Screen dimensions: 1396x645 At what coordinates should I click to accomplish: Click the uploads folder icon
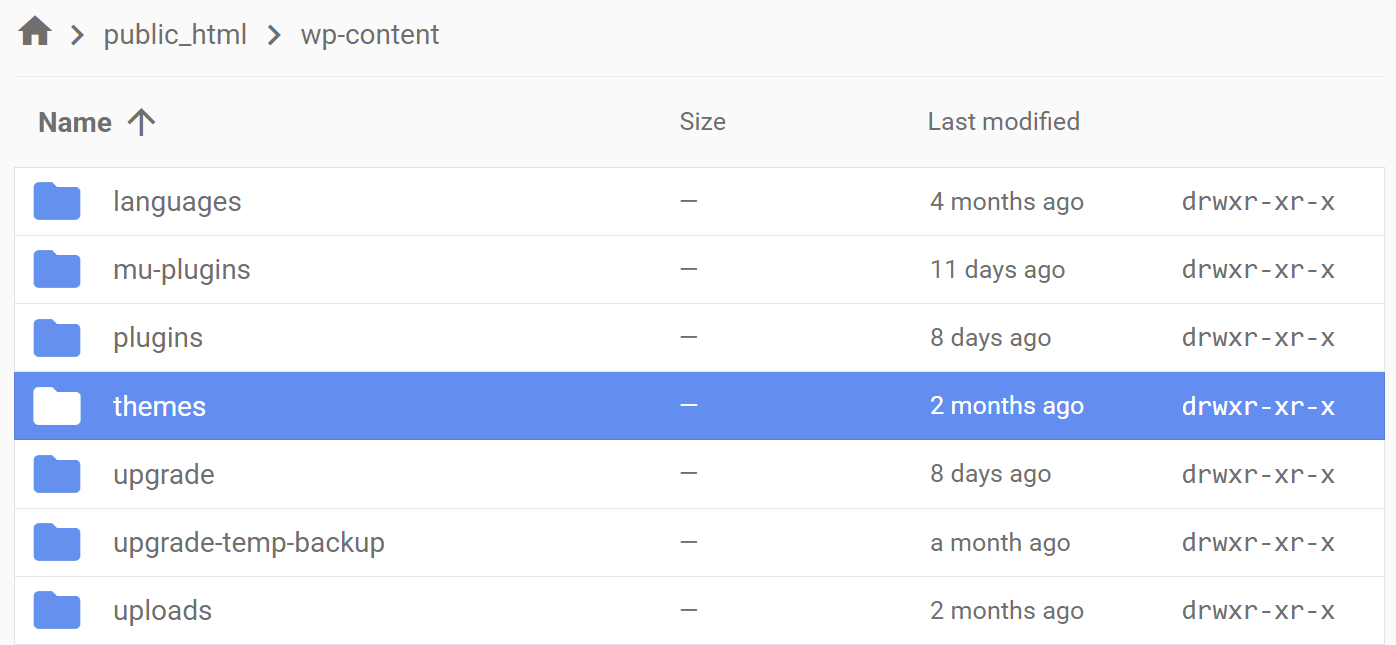[x=57, y=610]
